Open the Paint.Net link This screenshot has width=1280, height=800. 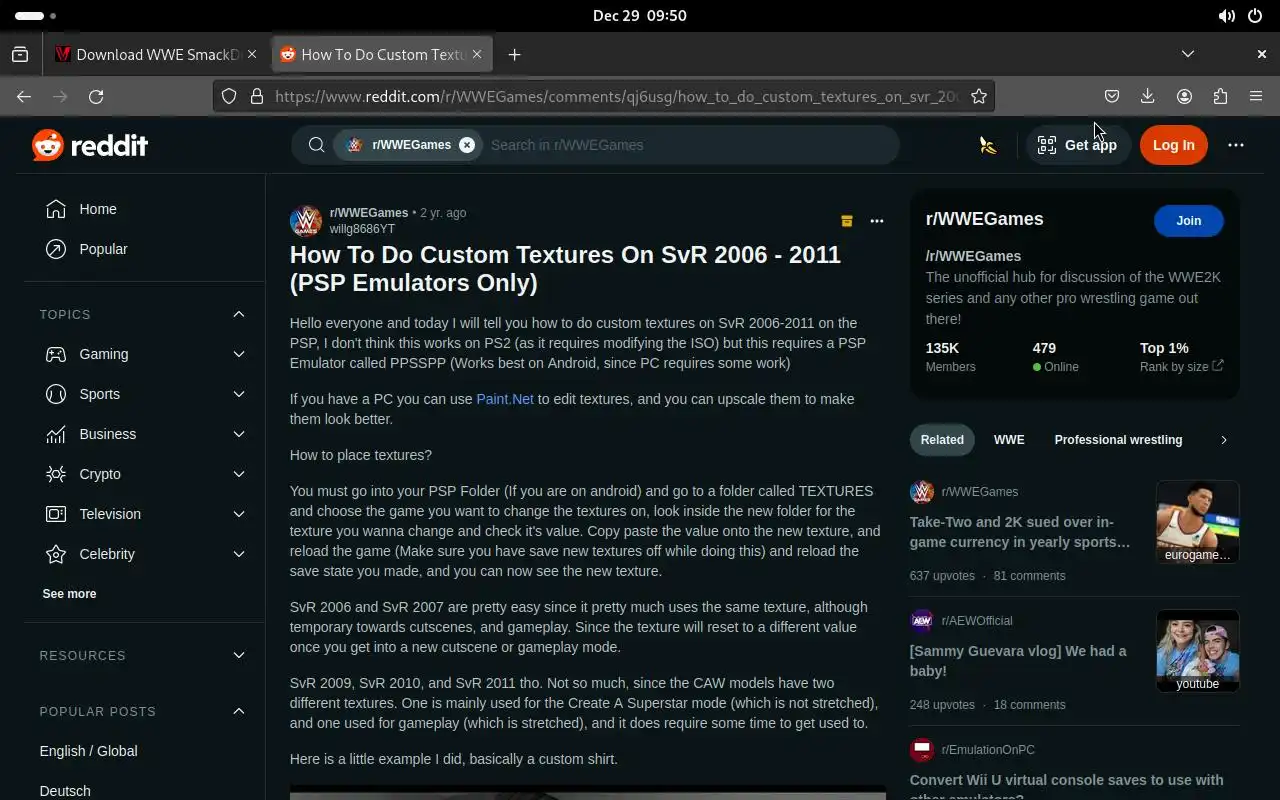point(505,399)
